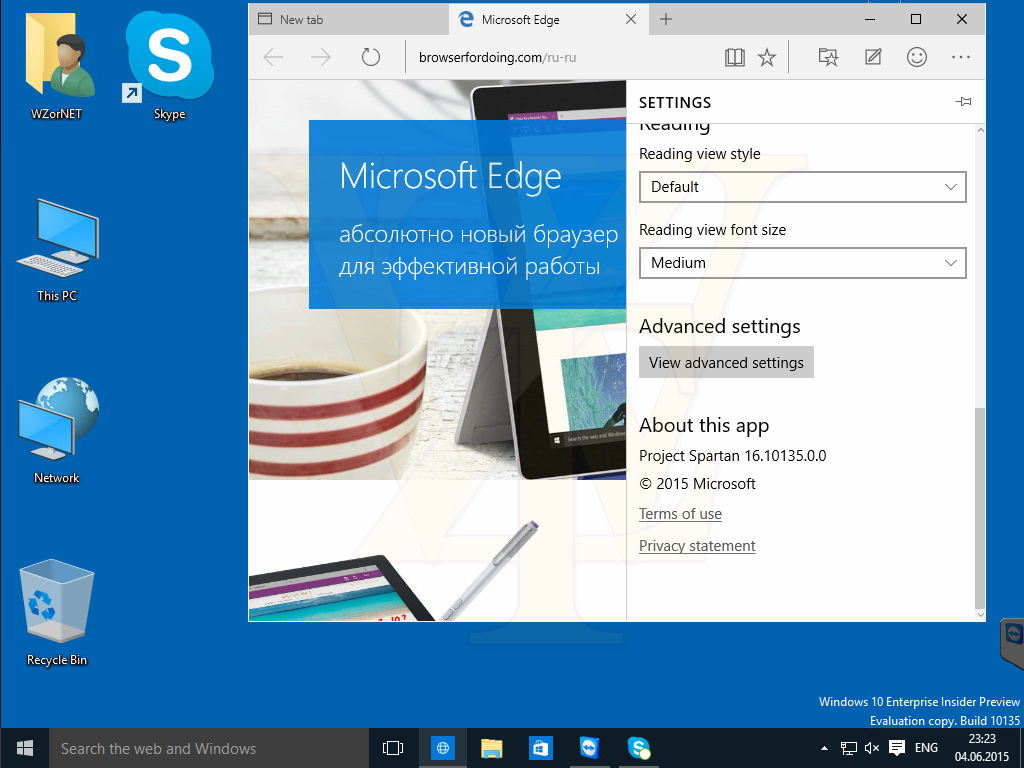Expand Reading view font size dropdown
The height and width of the screenshot is (768, 1024).
click(x=803, y=263)
